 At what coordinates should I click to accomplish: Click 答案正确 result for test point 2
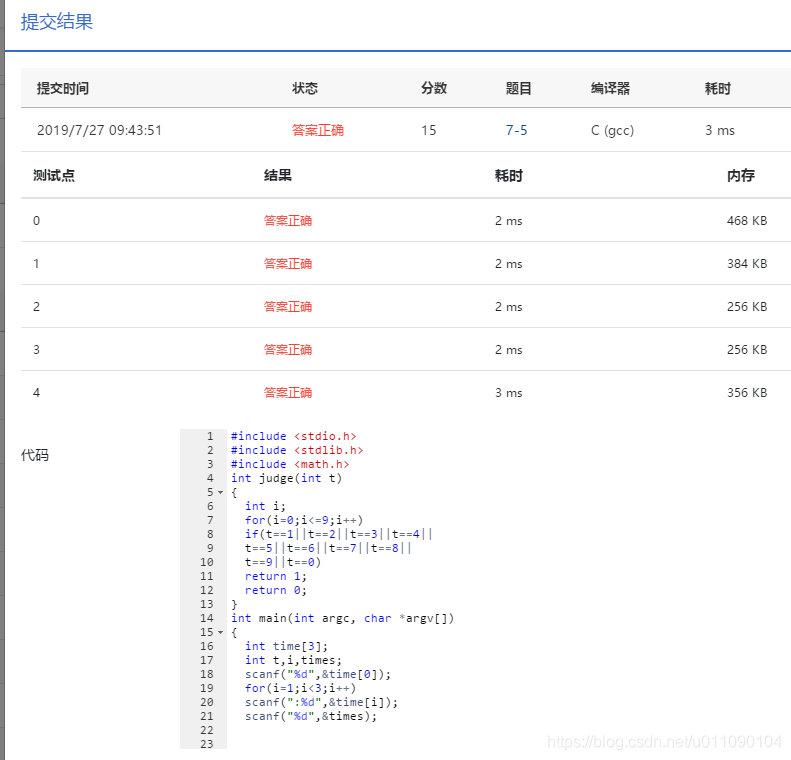pos(288,306)
